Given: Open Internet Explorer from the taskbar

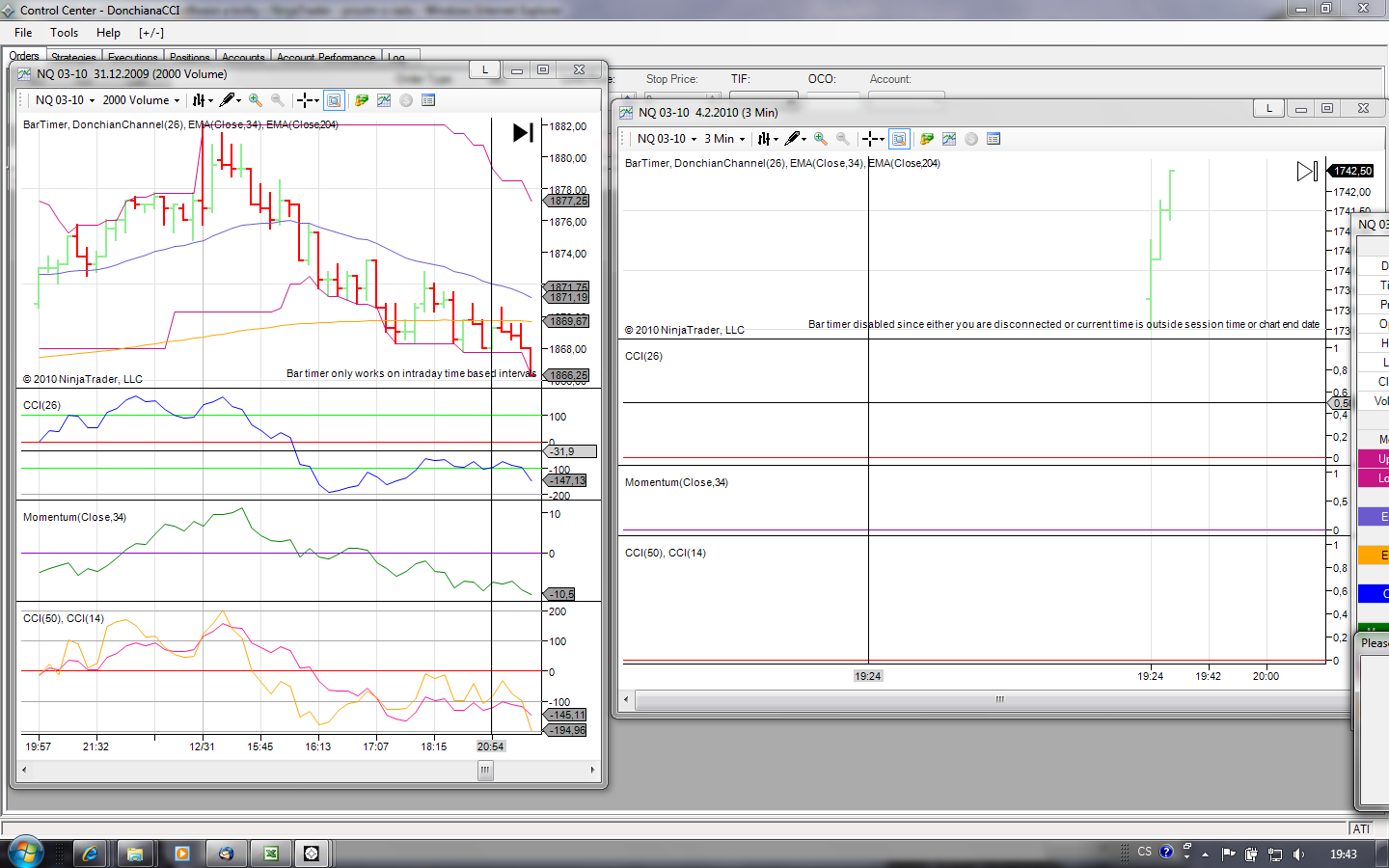Looking at the screenshot, I should tap(89, 854).
